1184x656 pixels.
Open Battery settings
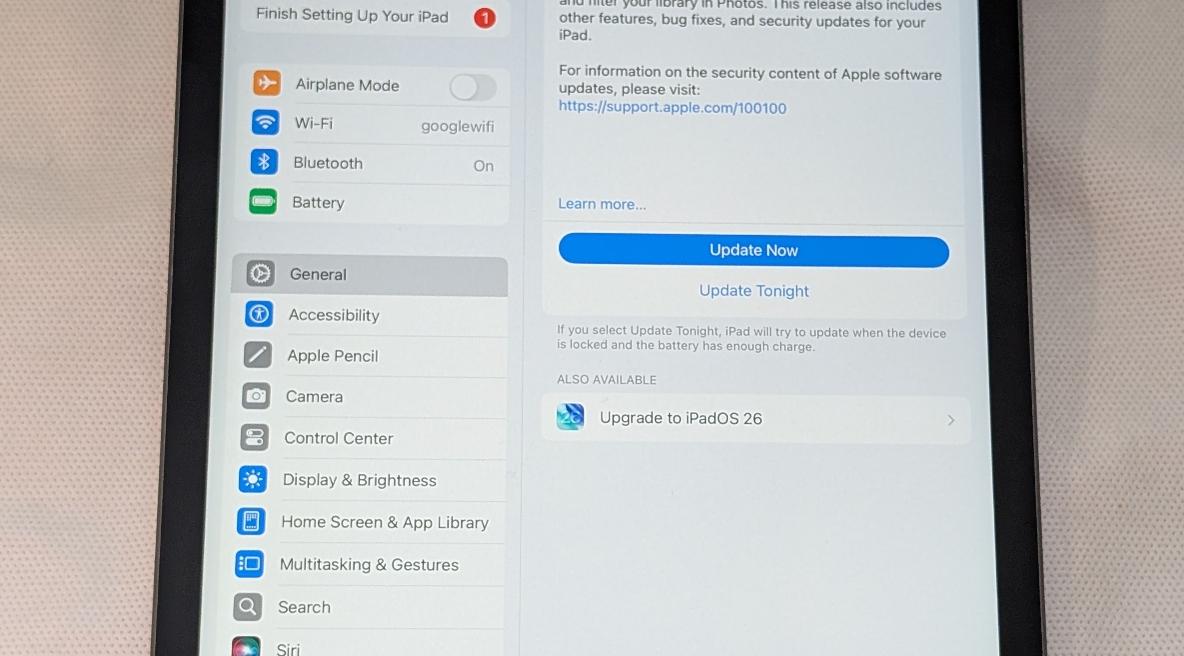(x=372, y=203)
